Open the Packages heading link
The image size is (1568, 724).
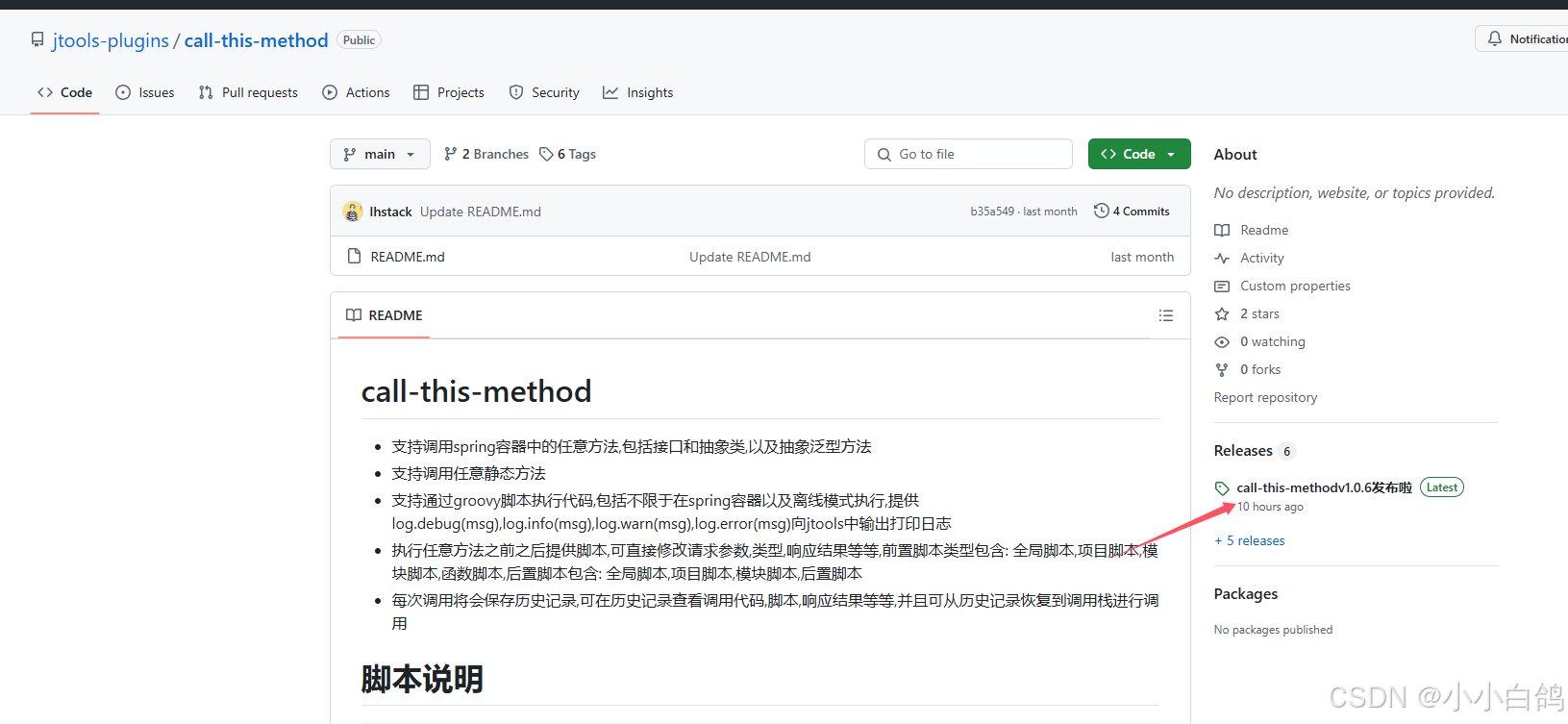(1246, 594)
